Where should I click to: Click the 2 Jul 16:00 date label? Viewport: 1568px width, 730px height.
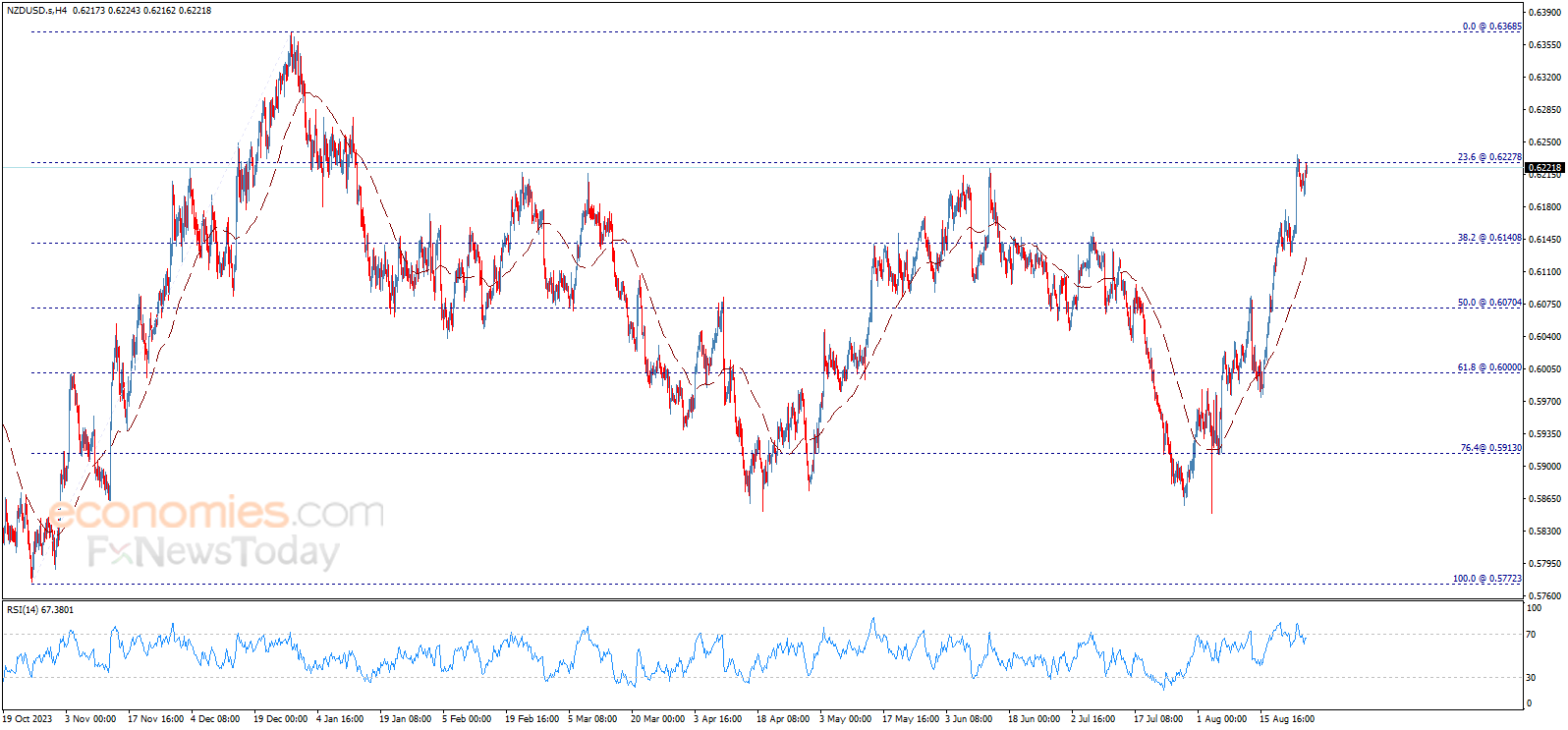[1093, 719]
